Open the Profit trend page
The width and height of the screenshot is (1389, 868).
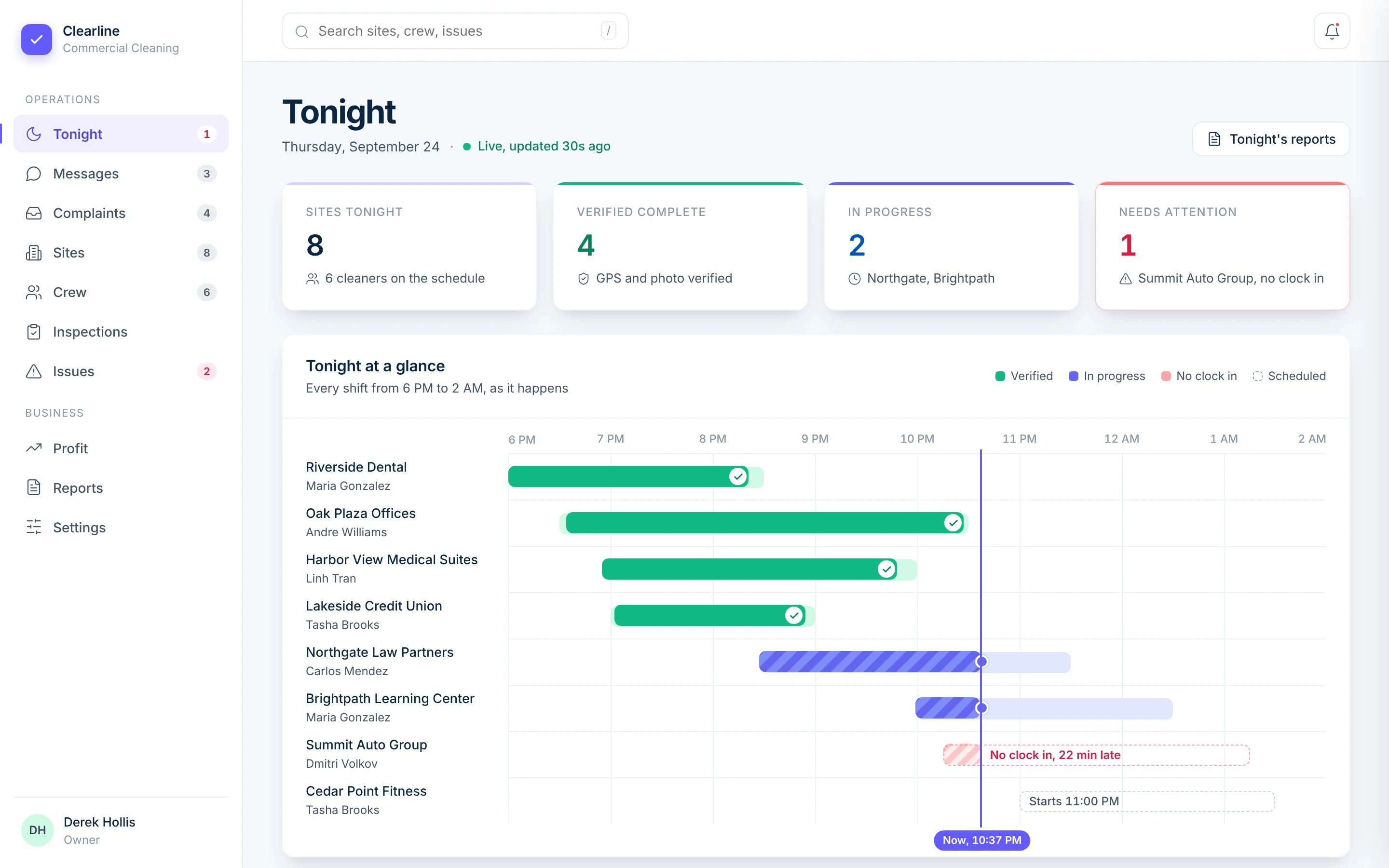tap(121, 448)
